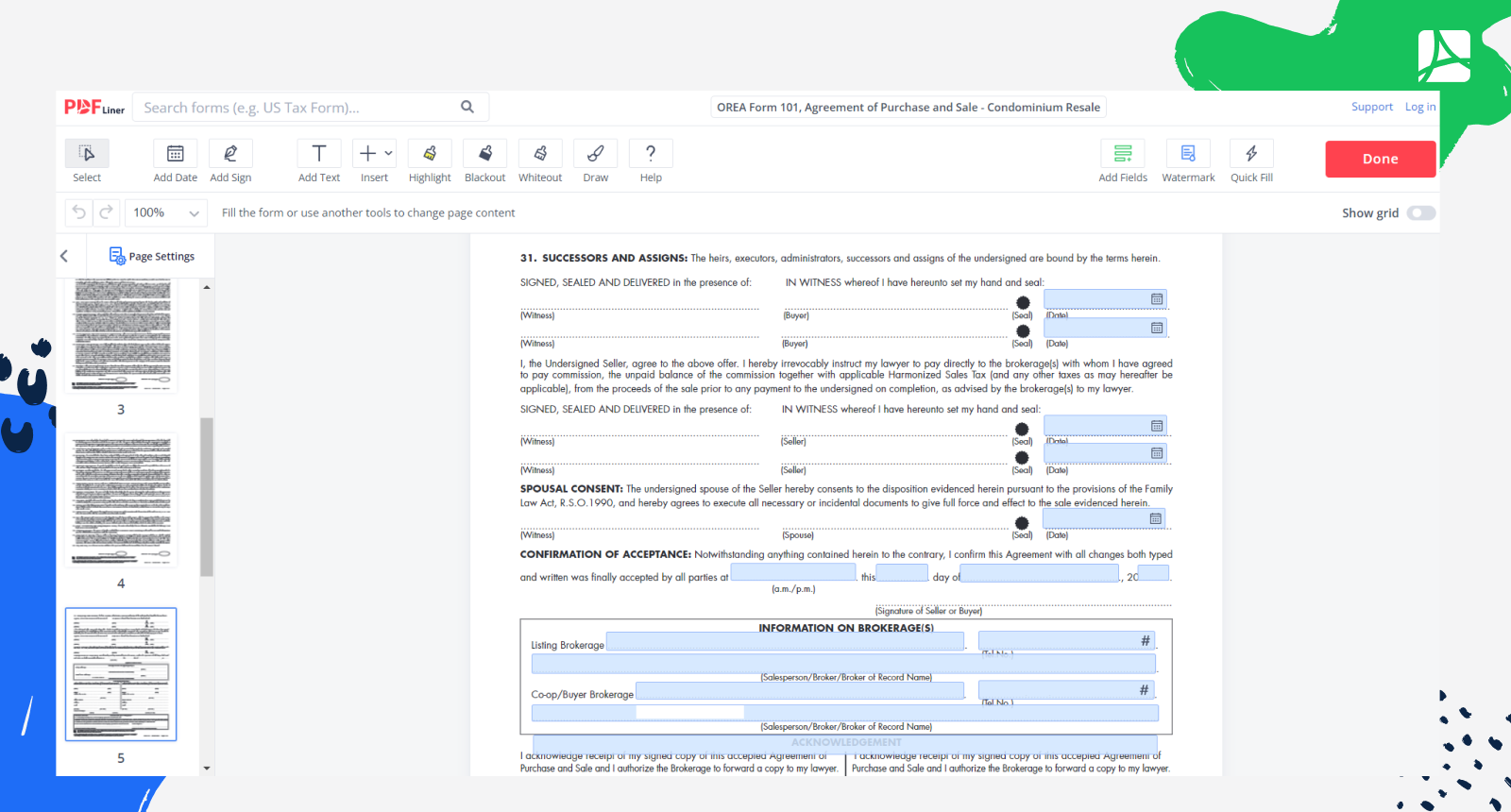Open Page Settings
1511x812 pixels.
coord(151,256)
